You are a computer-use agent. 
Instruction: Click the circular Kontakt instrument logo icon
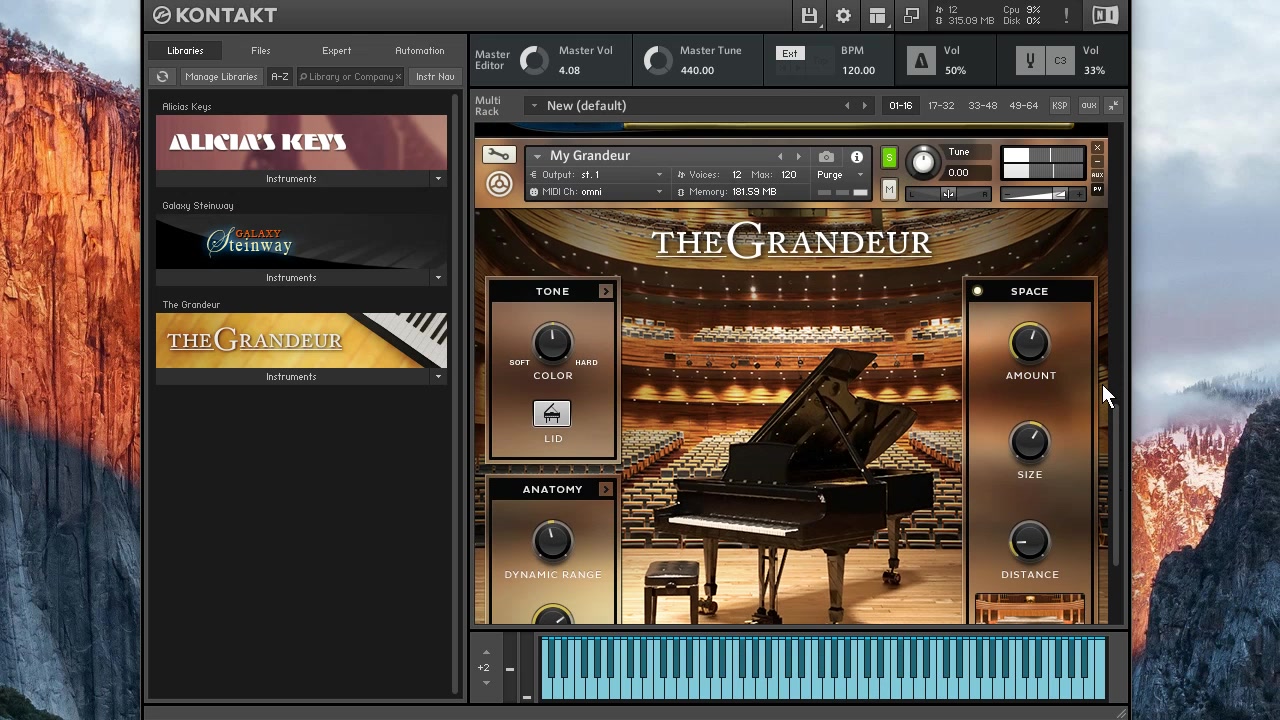[498, 184]
